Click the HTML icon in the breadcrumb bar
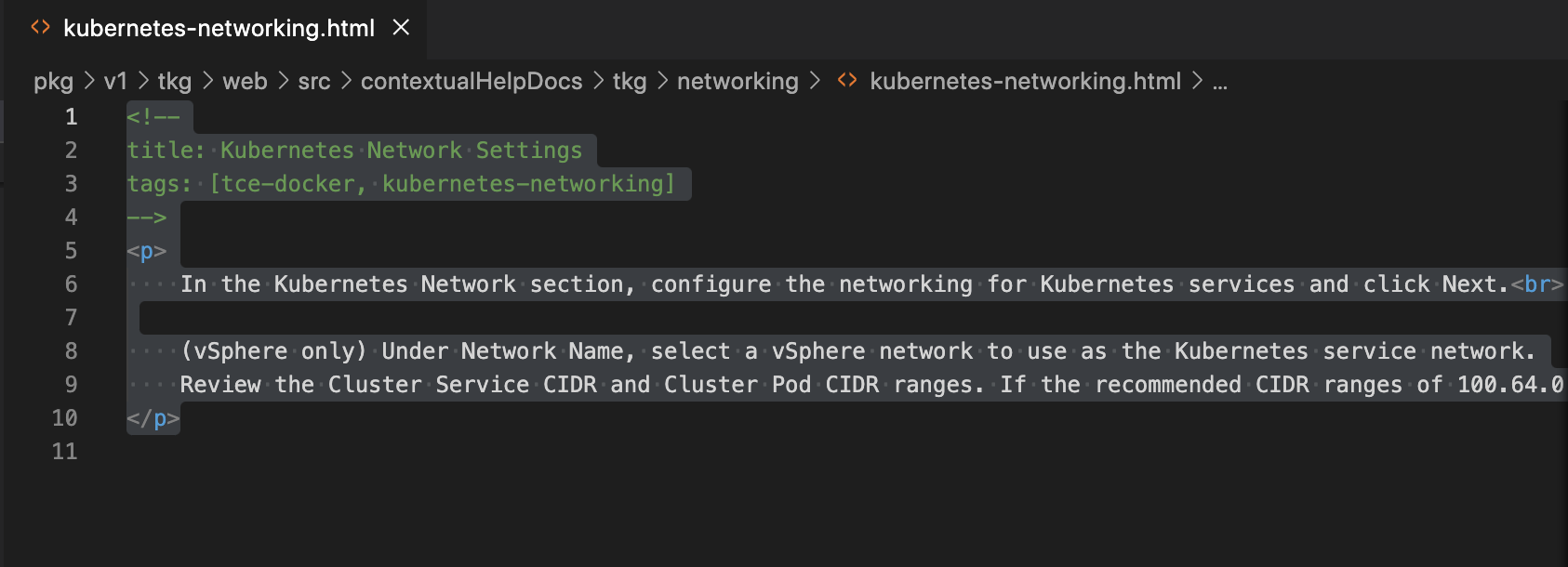Image resolution: width=1568 pixels, height=567 pixels. 847,81
